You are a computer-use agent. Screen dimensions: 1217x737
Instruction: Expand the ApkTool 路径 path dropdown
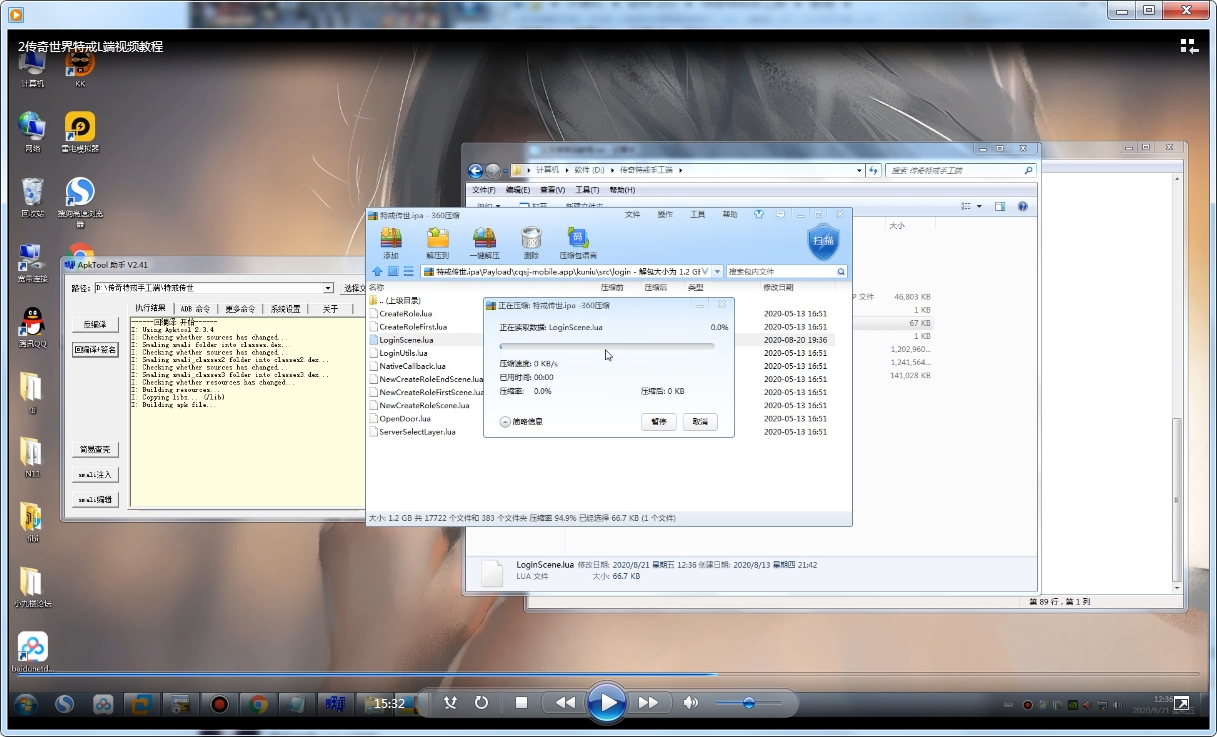[x=328, y=288]
